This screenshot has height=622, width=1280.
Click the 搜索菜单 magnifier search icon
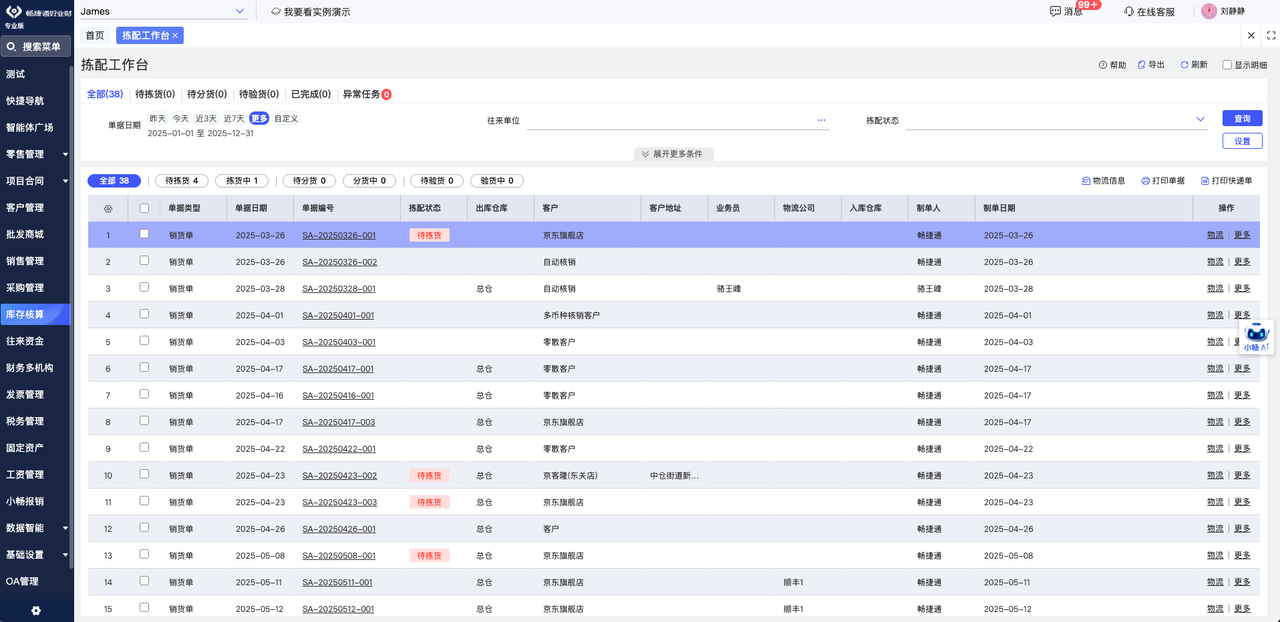12,46
